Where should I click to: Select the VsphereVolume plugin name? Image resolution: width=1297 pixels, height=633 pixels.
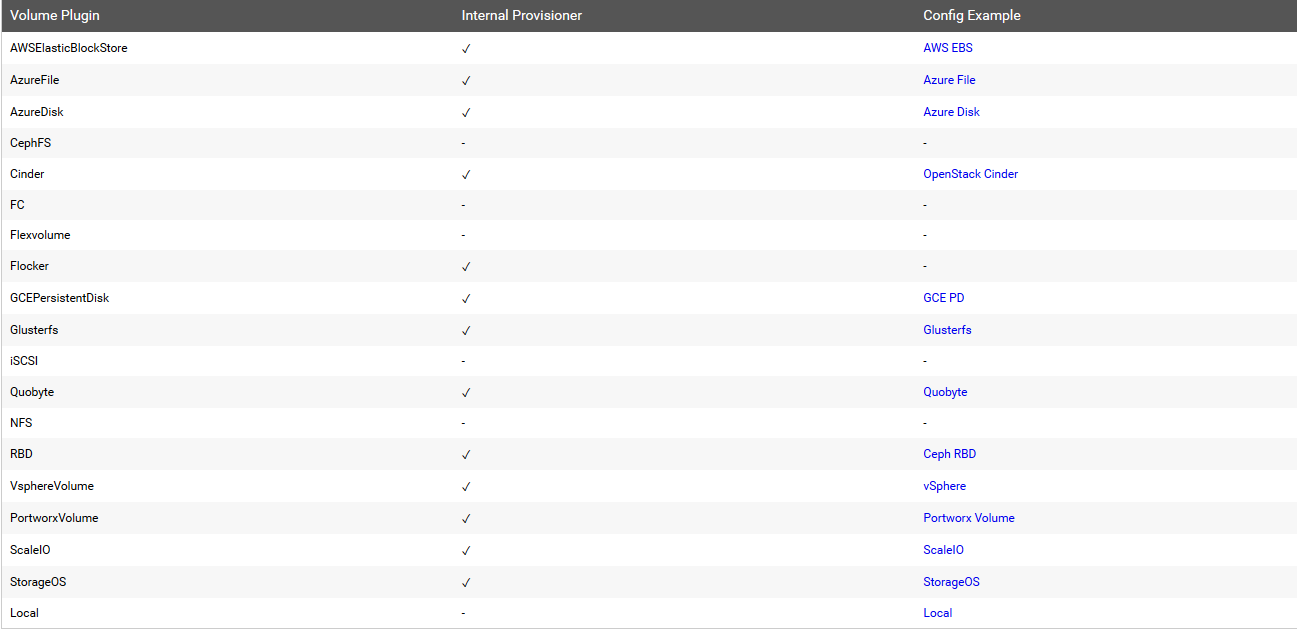[52, 486]
